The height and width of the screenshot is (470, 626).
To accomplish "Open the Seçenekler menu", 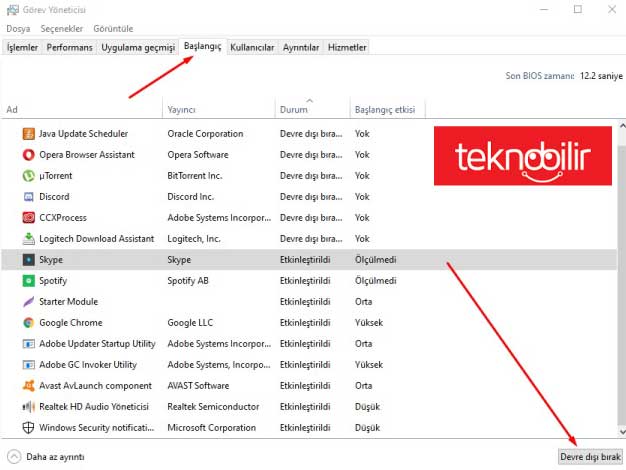I will click(62, 29).
